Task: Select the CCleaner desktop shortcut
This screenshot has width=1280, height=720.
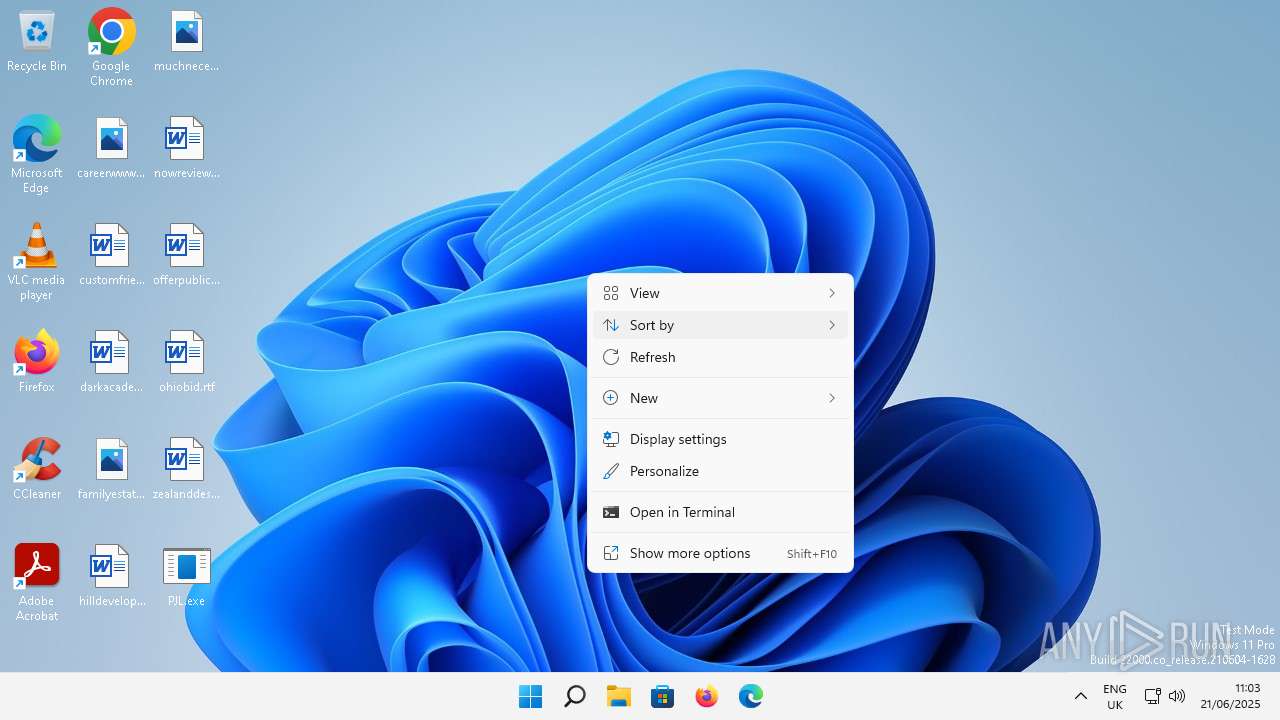Action: pyautogui.click(x=37, y=469)
